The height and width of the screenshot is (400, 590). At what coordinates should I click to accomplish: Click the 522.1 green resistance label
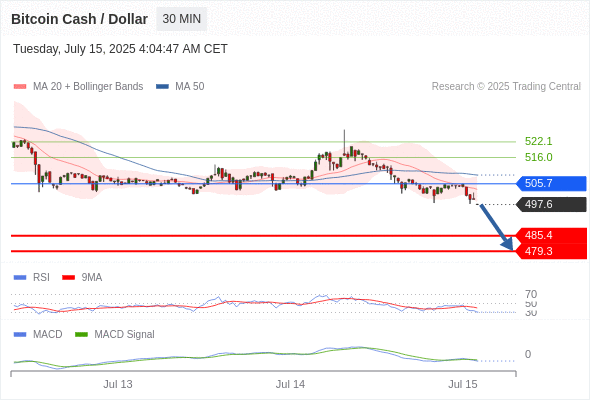tap(538, 141)
